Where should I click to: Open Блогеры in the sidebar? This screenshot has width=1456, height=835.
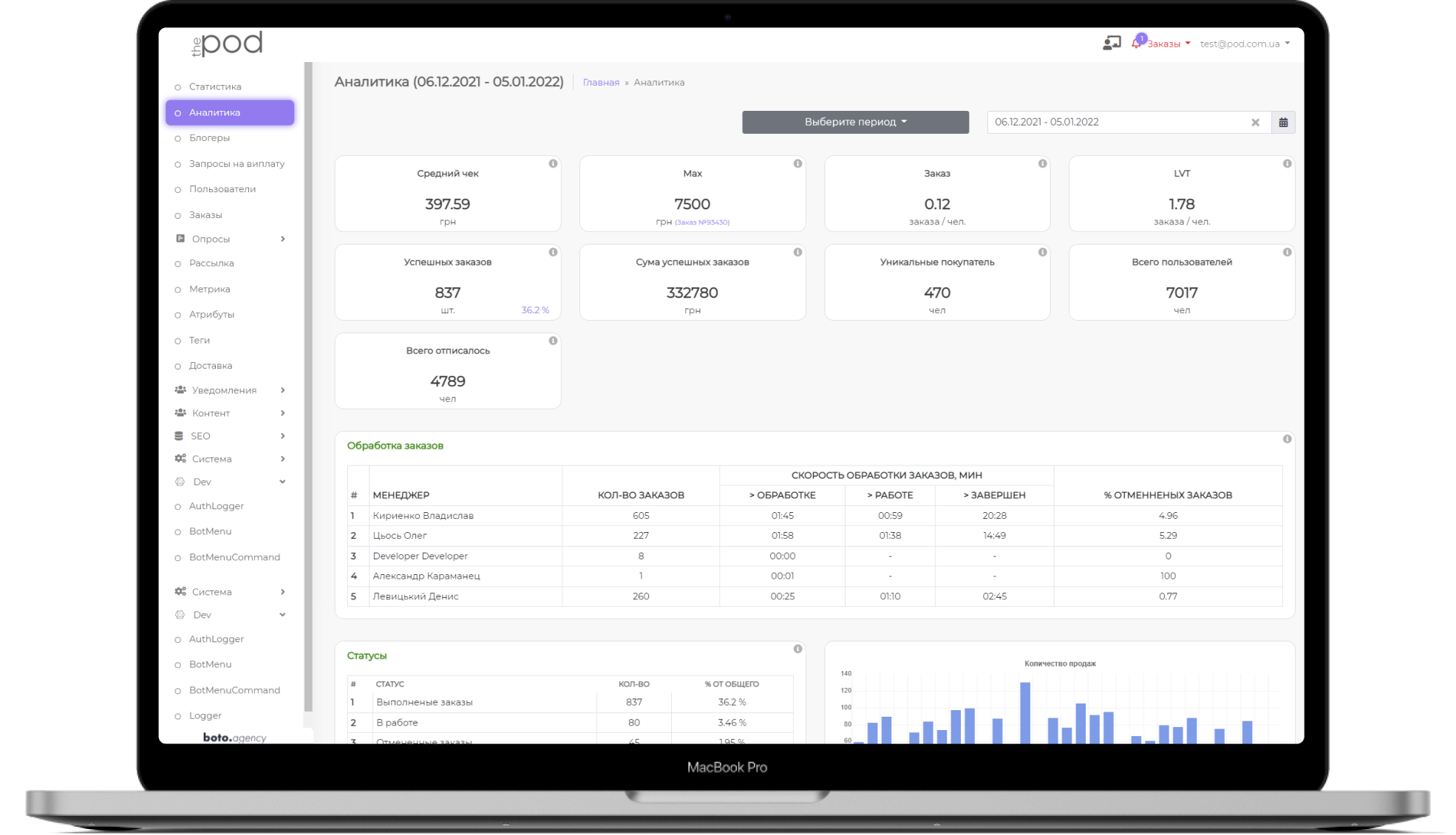point(209,138)
